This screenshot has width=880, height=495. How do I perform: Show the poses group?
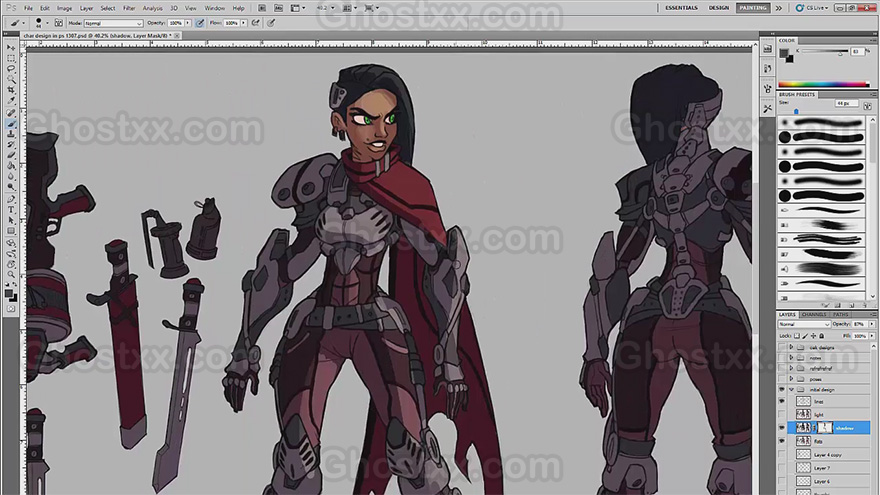(x=782, y=379)
